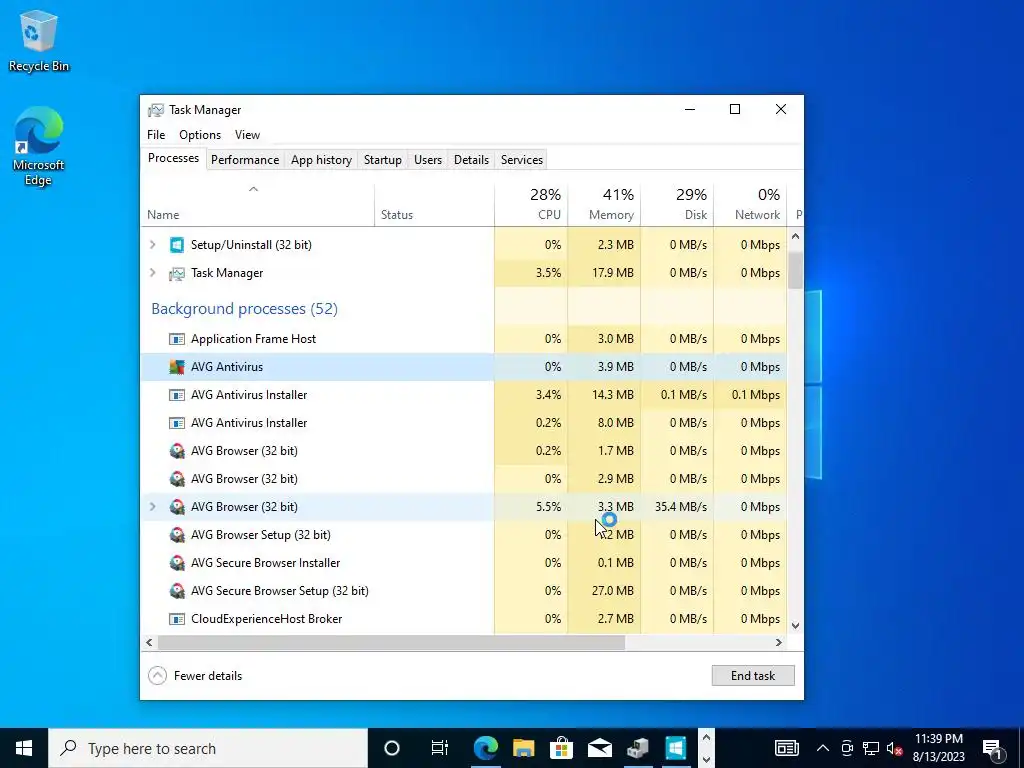1024x768 pixels.
Task: Click the AVG Browser Setup process icon
Action: (177, 536)
